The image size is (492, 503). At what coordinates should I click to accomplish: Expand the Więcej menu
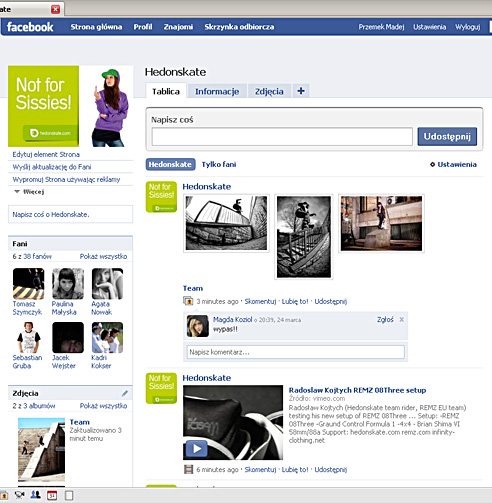pyautogui.click(x=29, y=192)
